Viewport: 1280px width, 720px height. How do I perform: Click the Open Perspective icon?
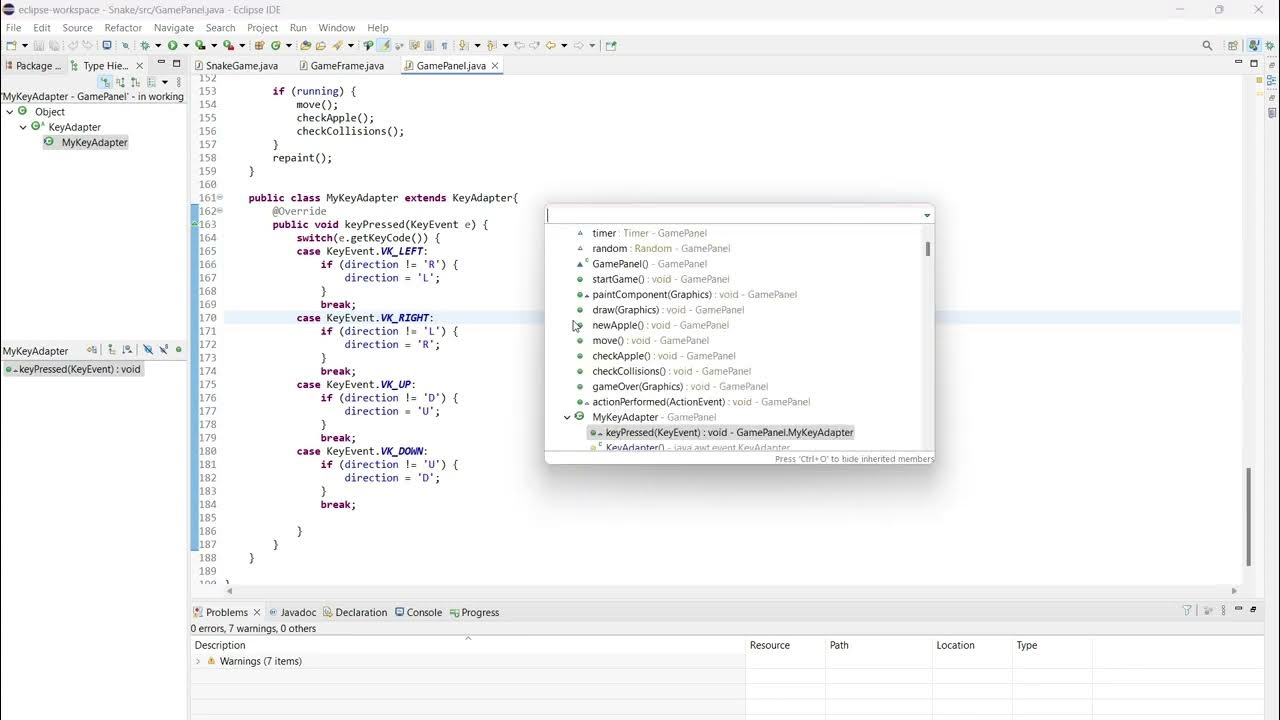pos(1233,46)
